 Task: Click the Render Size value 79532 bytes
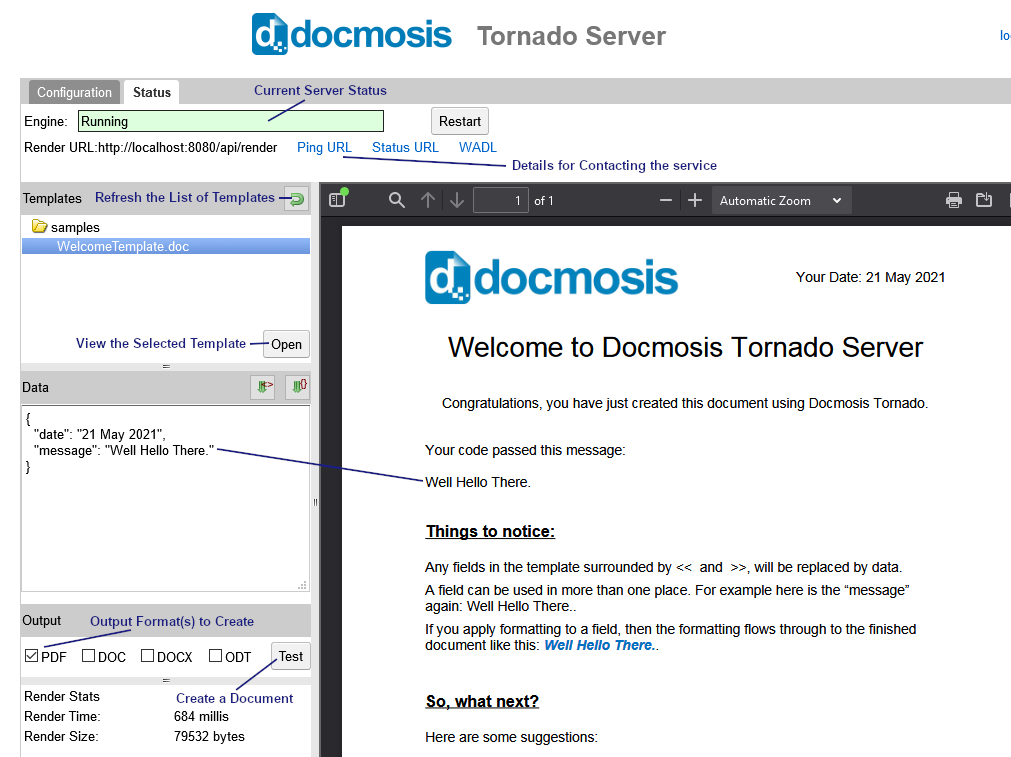coord(209,736)
